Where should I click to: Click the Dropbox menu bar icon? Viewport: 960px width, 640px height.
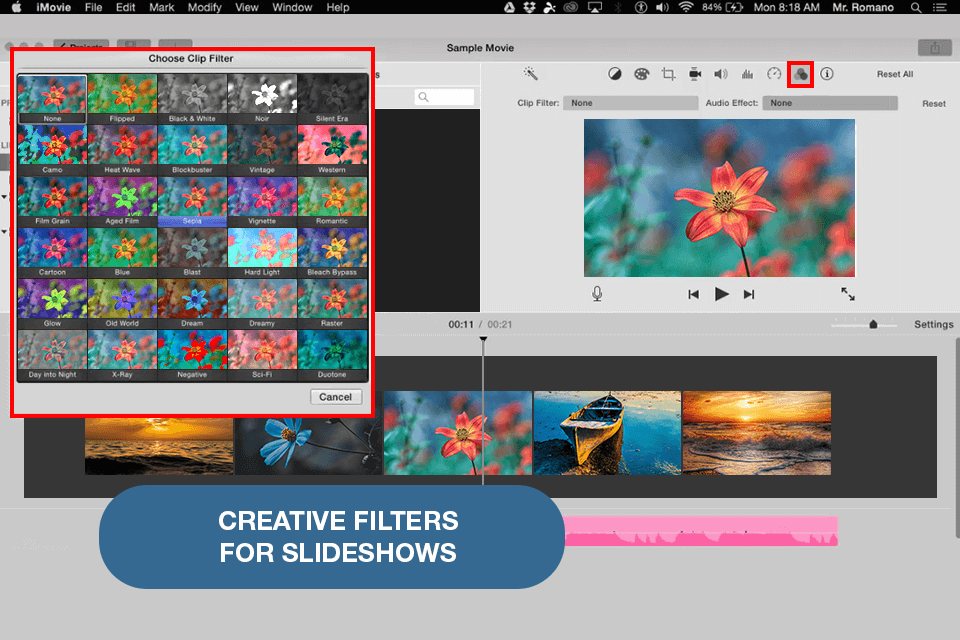[x=530, y=7]
